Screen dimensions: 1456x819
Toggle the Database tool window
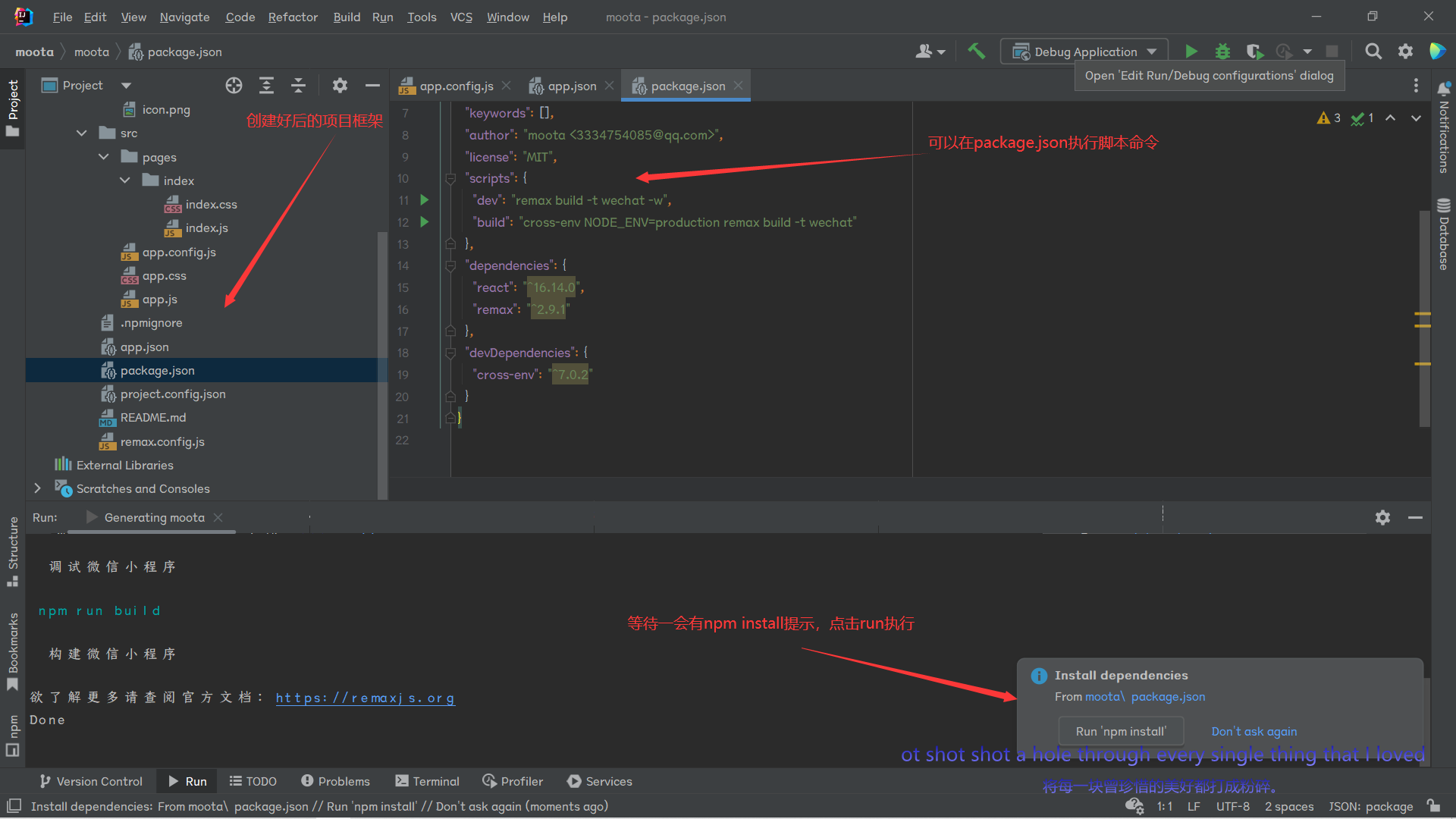[1444, 235]
